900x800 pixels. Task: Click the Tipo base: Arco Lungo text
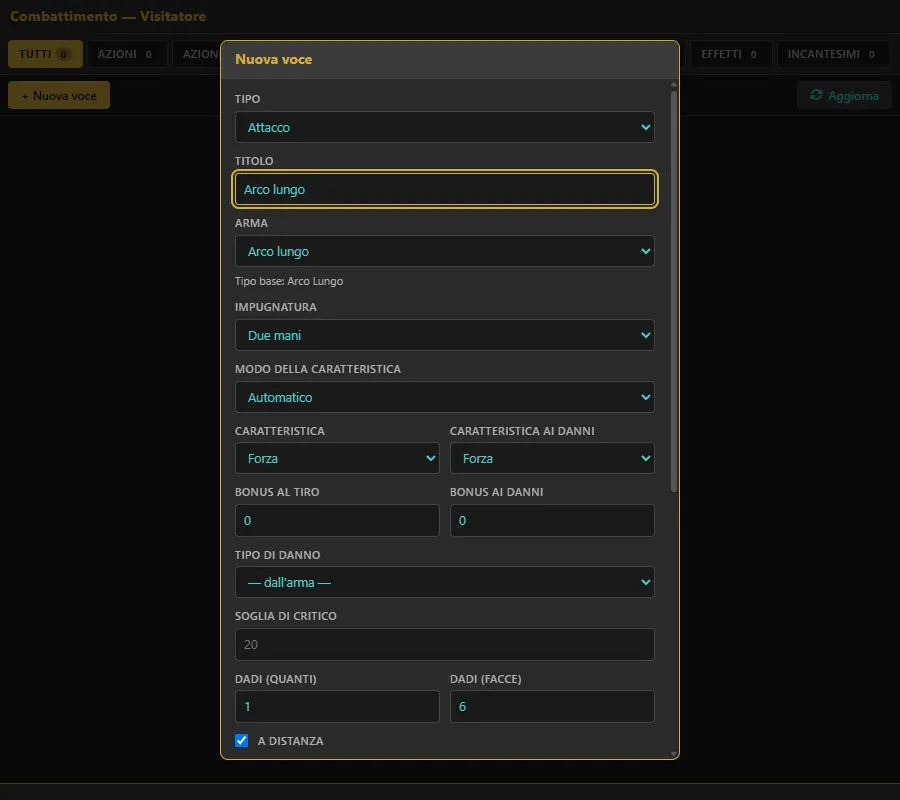pos(289,281)
